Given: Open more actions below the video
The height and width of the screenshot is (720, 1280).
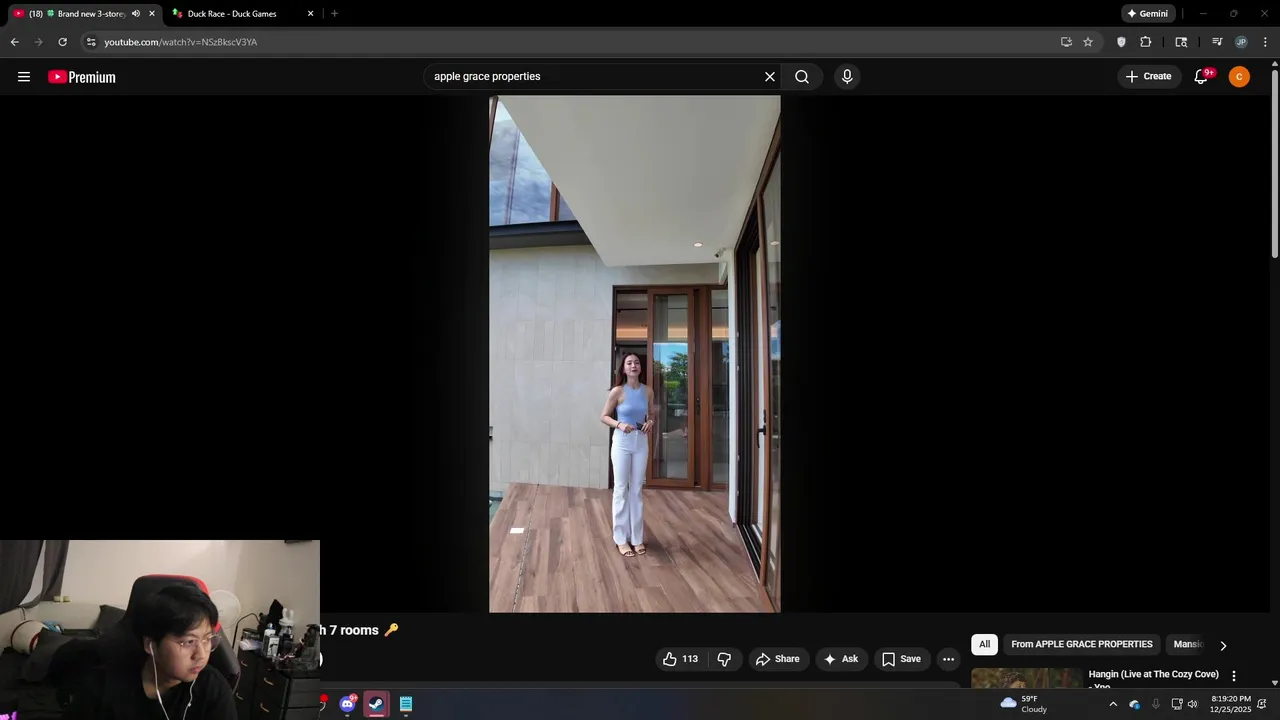Looking at the screenshot, I should 948,659.
